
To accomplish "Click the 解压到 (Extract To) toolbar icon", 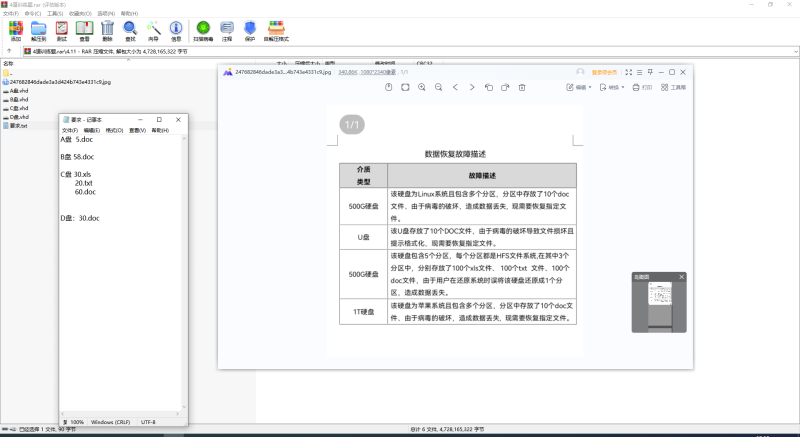I will click(38, 31).
